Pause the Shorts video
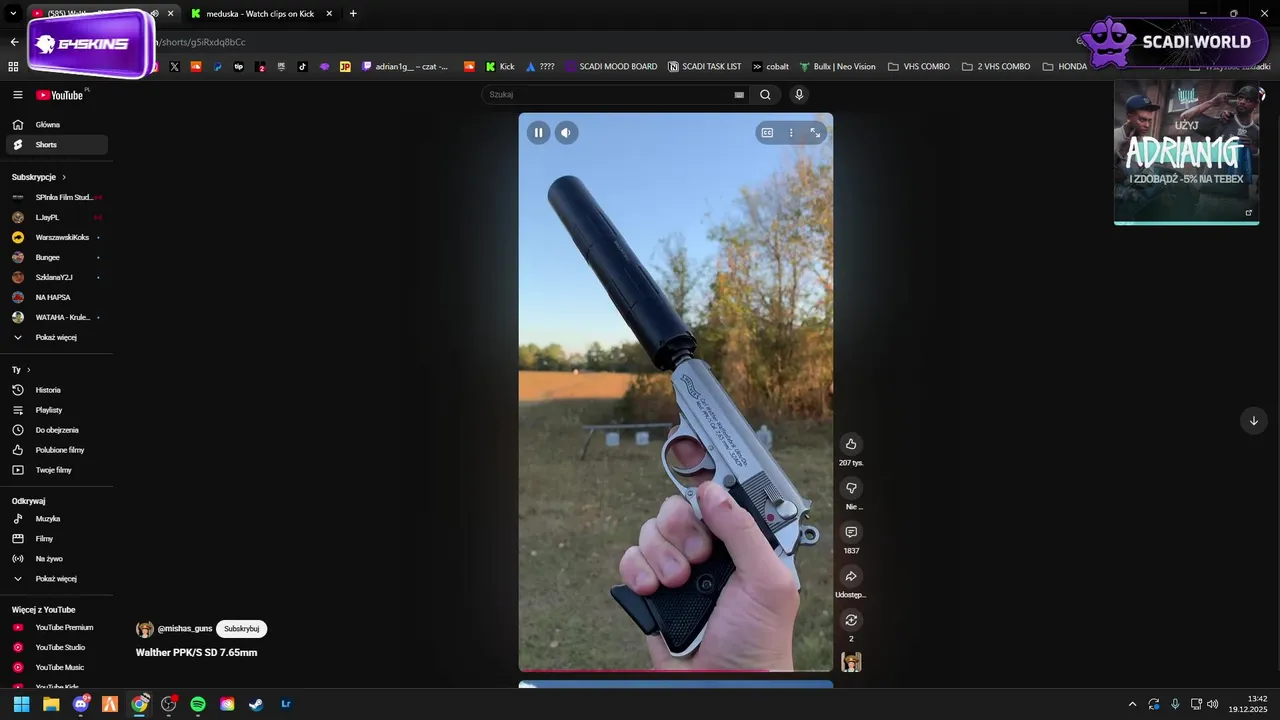Image resolution: width=1280 pixels, height=720 pixels. pyautogui.click(x=538, y=133)
